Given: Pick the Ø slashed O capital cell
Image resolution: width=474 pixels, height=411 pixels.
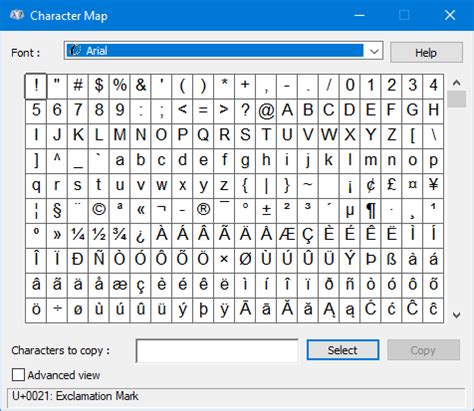Looking at the screenshot, I should (245, 260).
